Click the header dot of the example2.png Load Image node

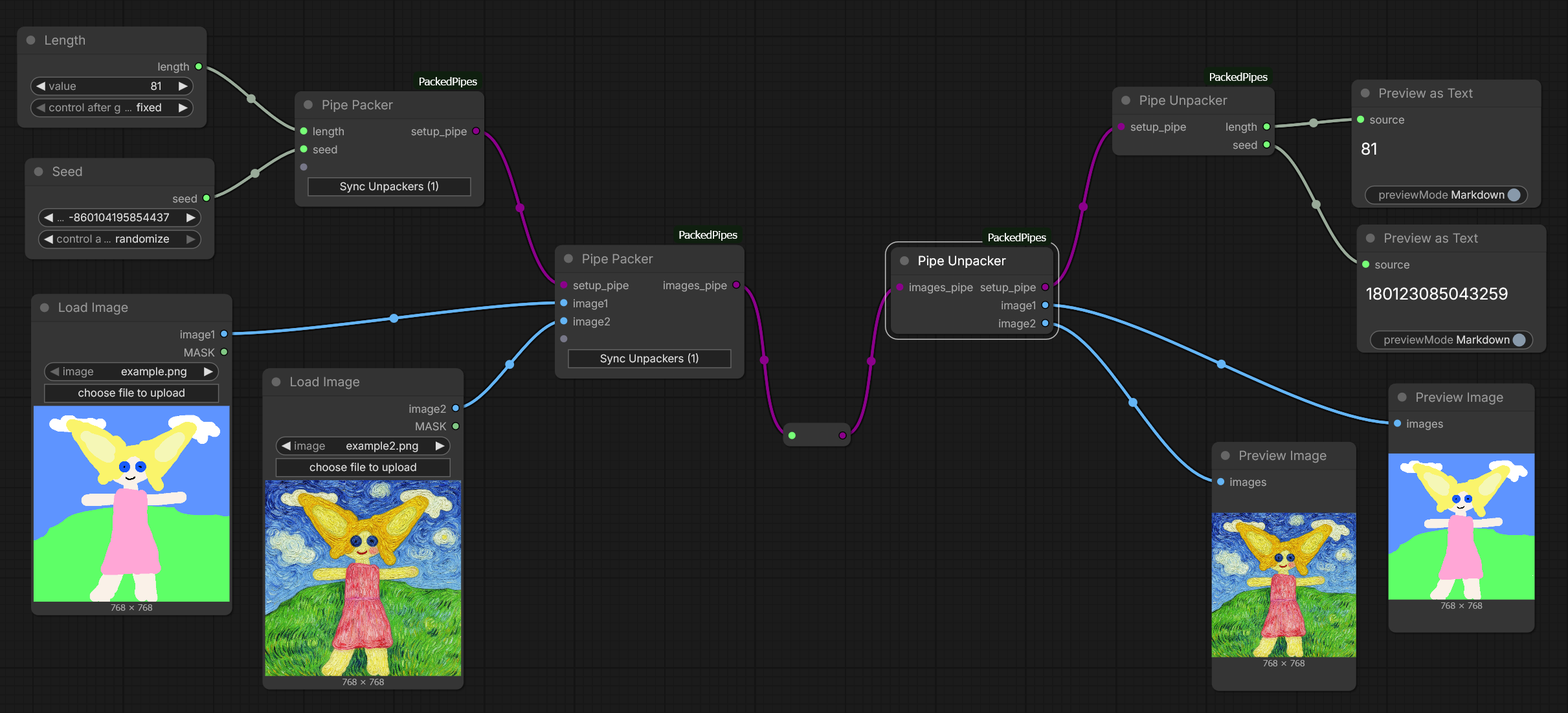tap(276, 382)
